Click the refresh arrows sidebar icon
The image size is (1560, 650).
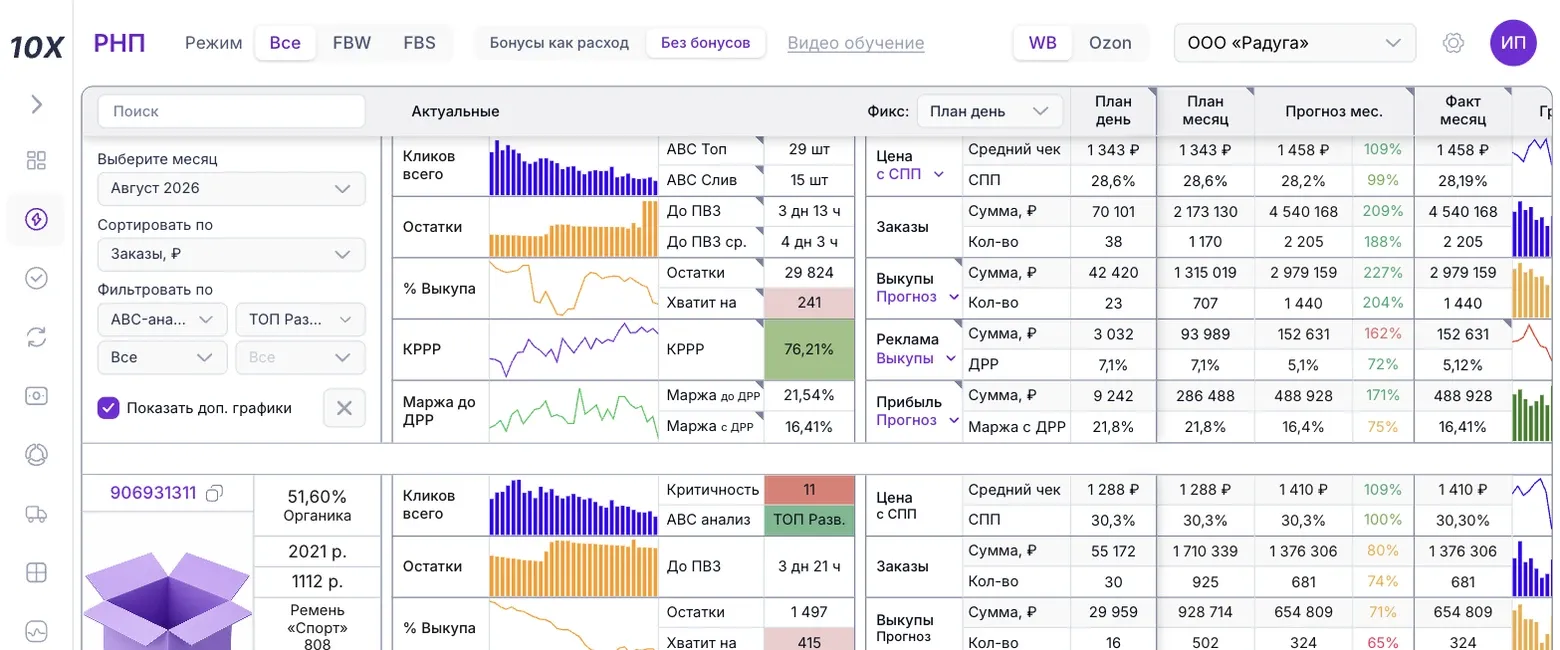[x=36, y=337]
